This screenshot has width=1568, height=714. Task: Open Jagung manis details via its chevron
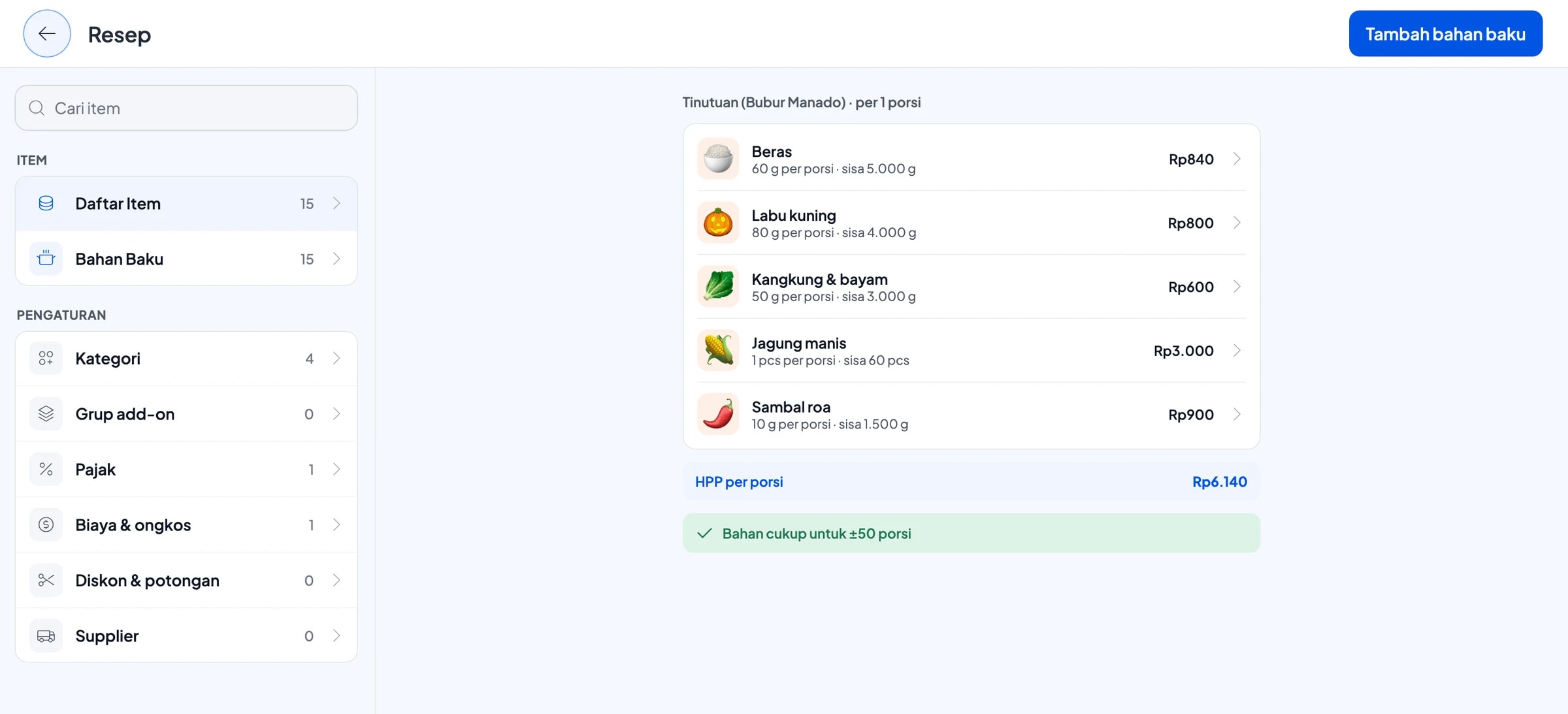1237,351
